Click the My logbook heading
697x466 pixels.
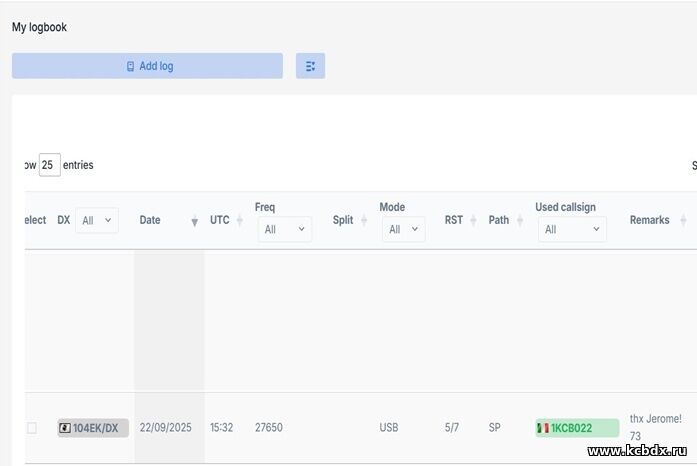coord(39,27)
